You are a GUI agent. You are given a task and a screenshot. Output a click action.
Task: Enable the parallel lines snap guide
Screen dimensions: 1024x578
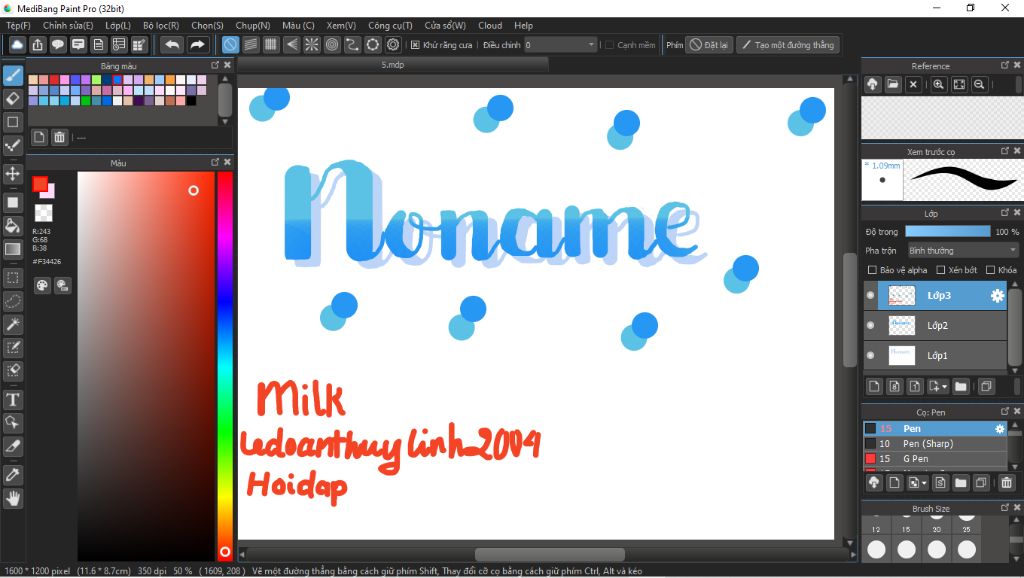(x=251, y=45)
